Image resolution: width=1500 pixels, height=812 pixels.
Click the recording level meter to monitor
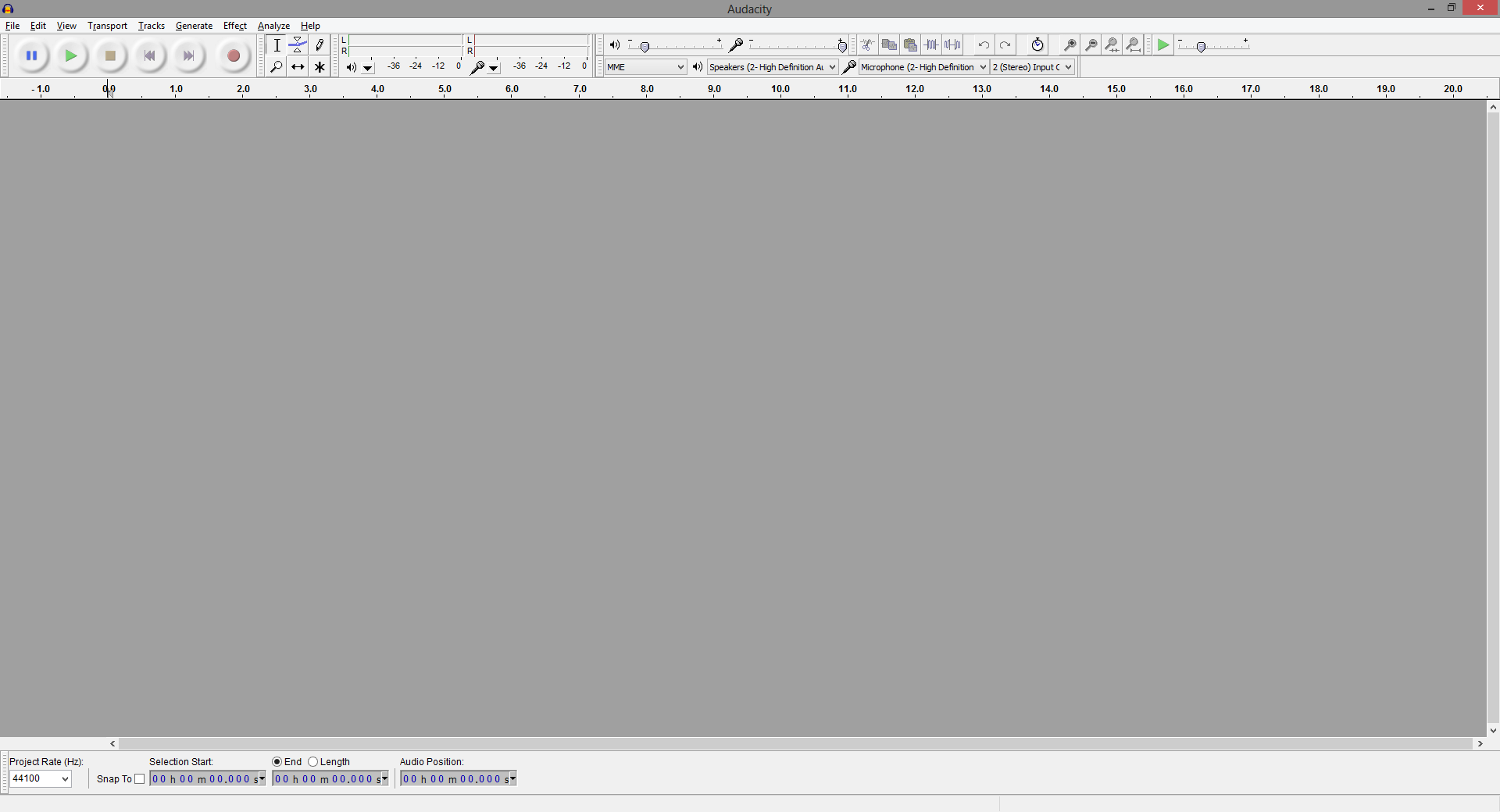tap(530, 45)
